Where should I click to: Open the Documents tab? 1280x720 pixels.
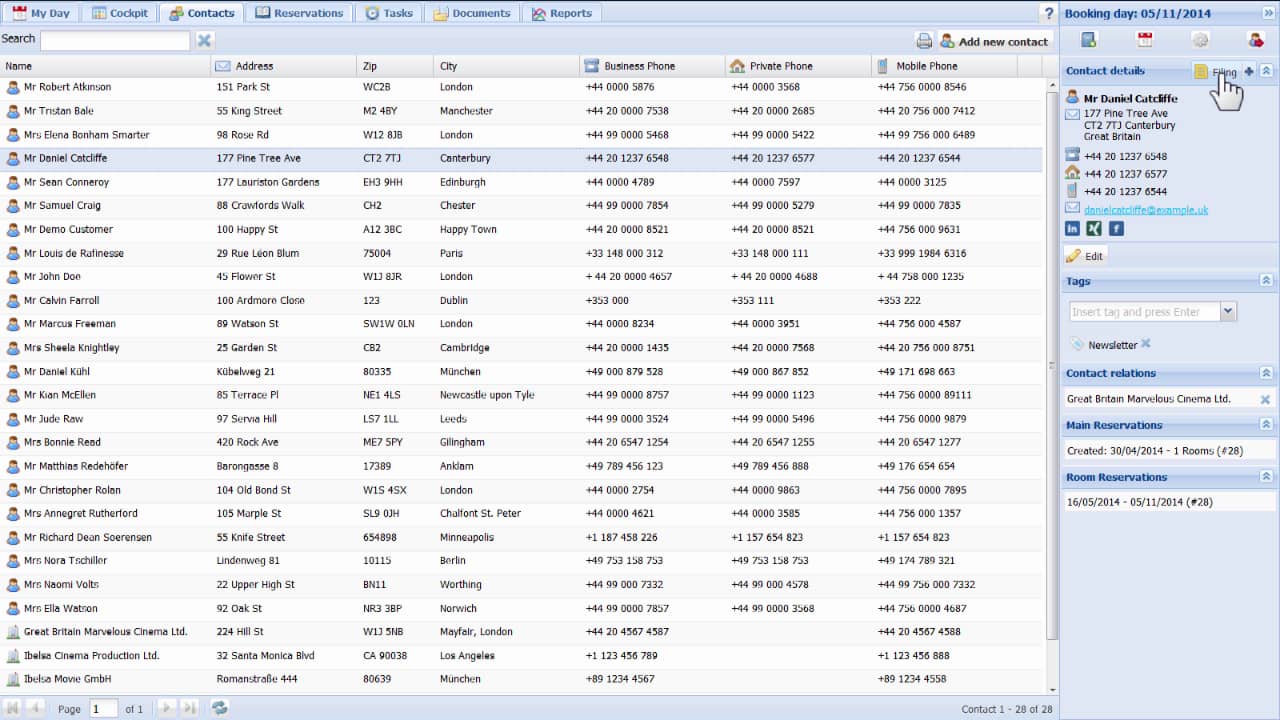(x=471, y=13)
